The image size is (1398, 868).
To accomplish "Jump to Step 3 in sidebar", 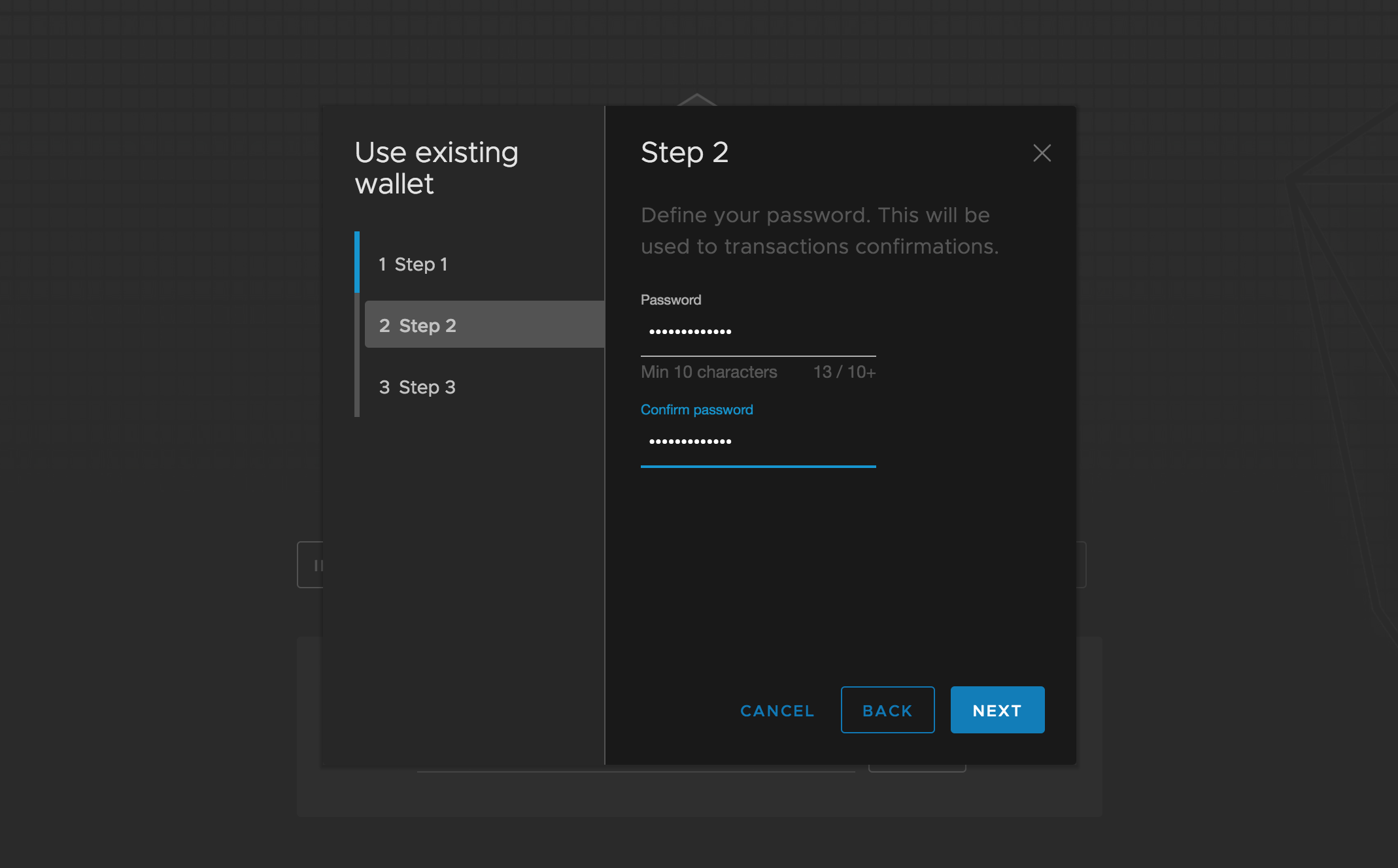I will click(x=484, y=387).
